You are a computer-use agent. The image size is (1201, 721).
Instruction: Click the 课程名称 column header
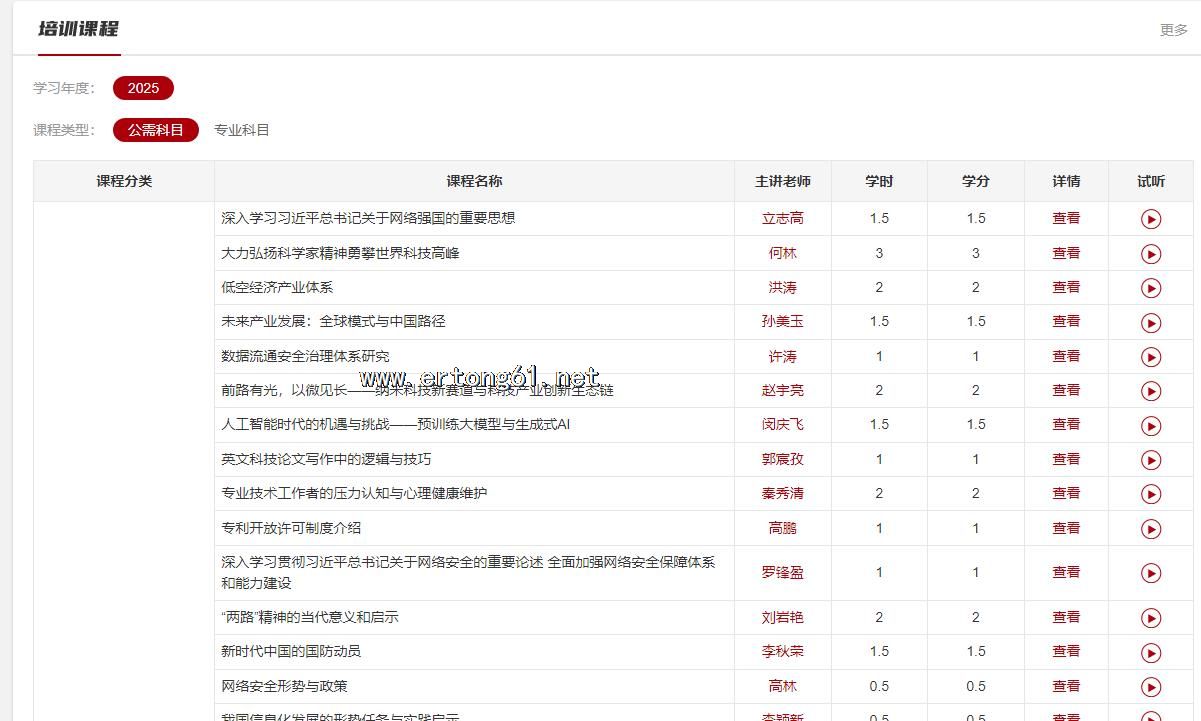tap(474, 181)
